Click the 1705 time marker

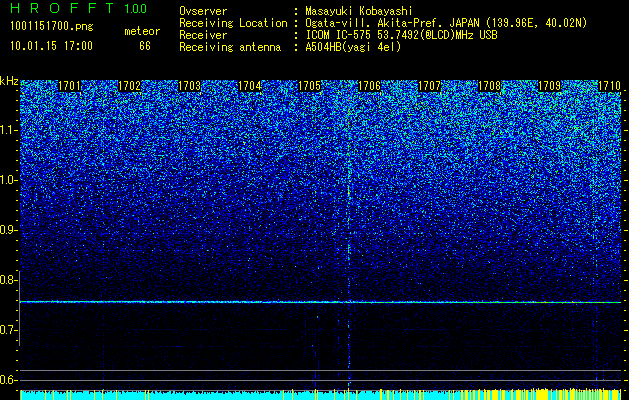pyautogui.click(x=310, y=86)
